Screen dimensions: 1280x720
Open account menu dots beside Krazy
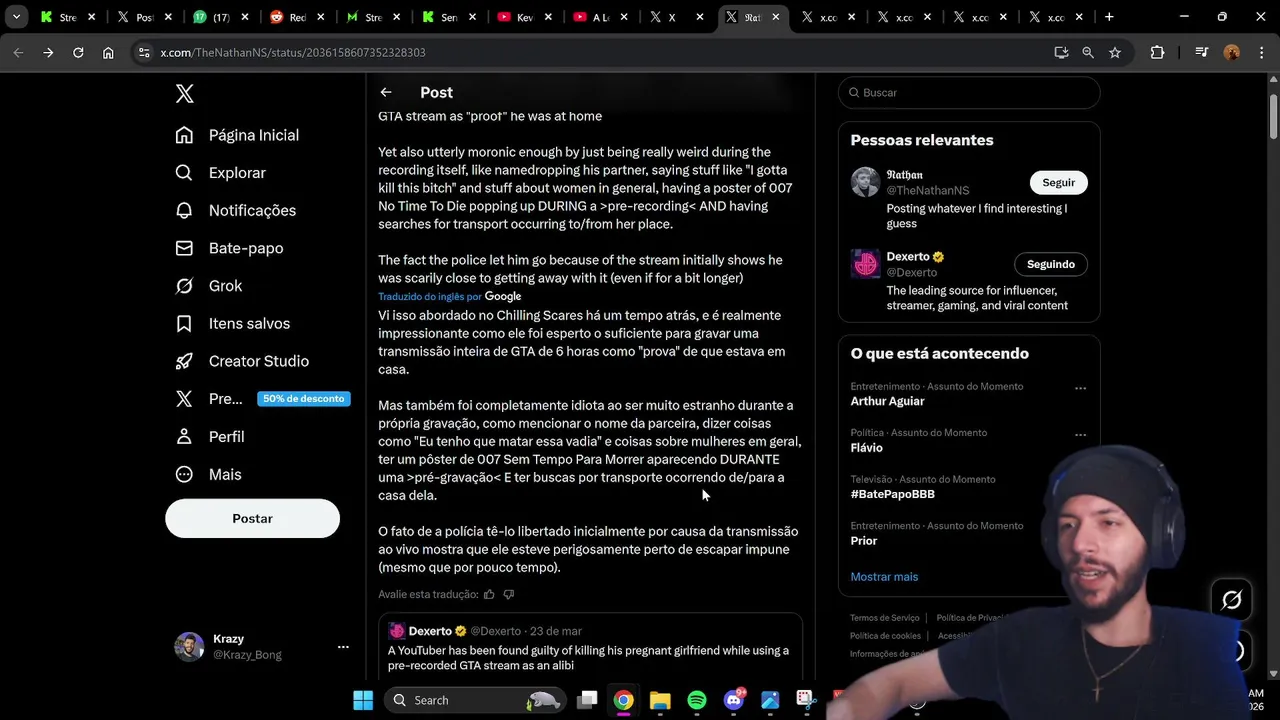[x=343, y=647]
